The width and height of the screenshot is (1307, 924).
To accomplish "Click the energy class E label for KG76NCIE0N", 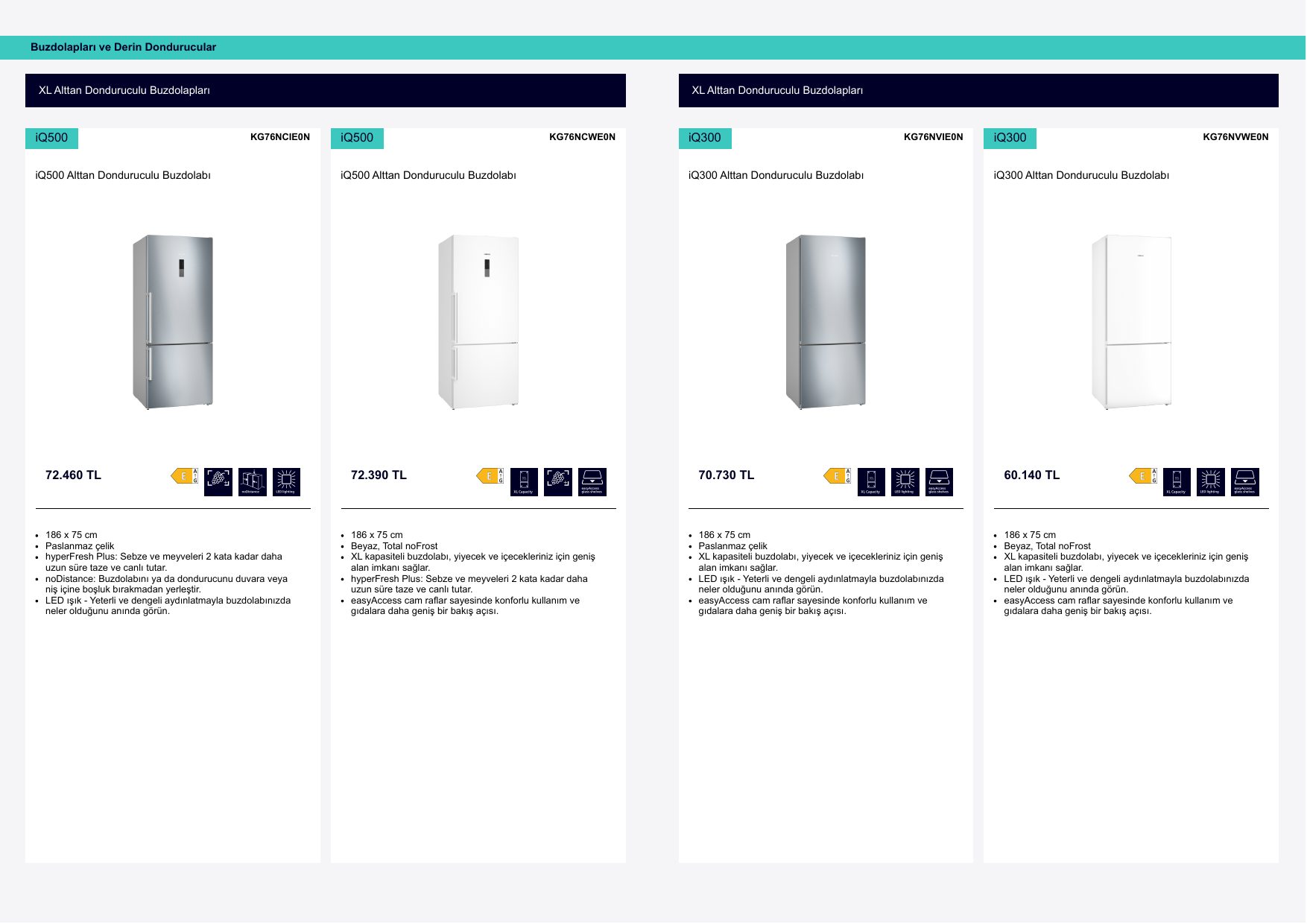I will [x=185, y=476].
